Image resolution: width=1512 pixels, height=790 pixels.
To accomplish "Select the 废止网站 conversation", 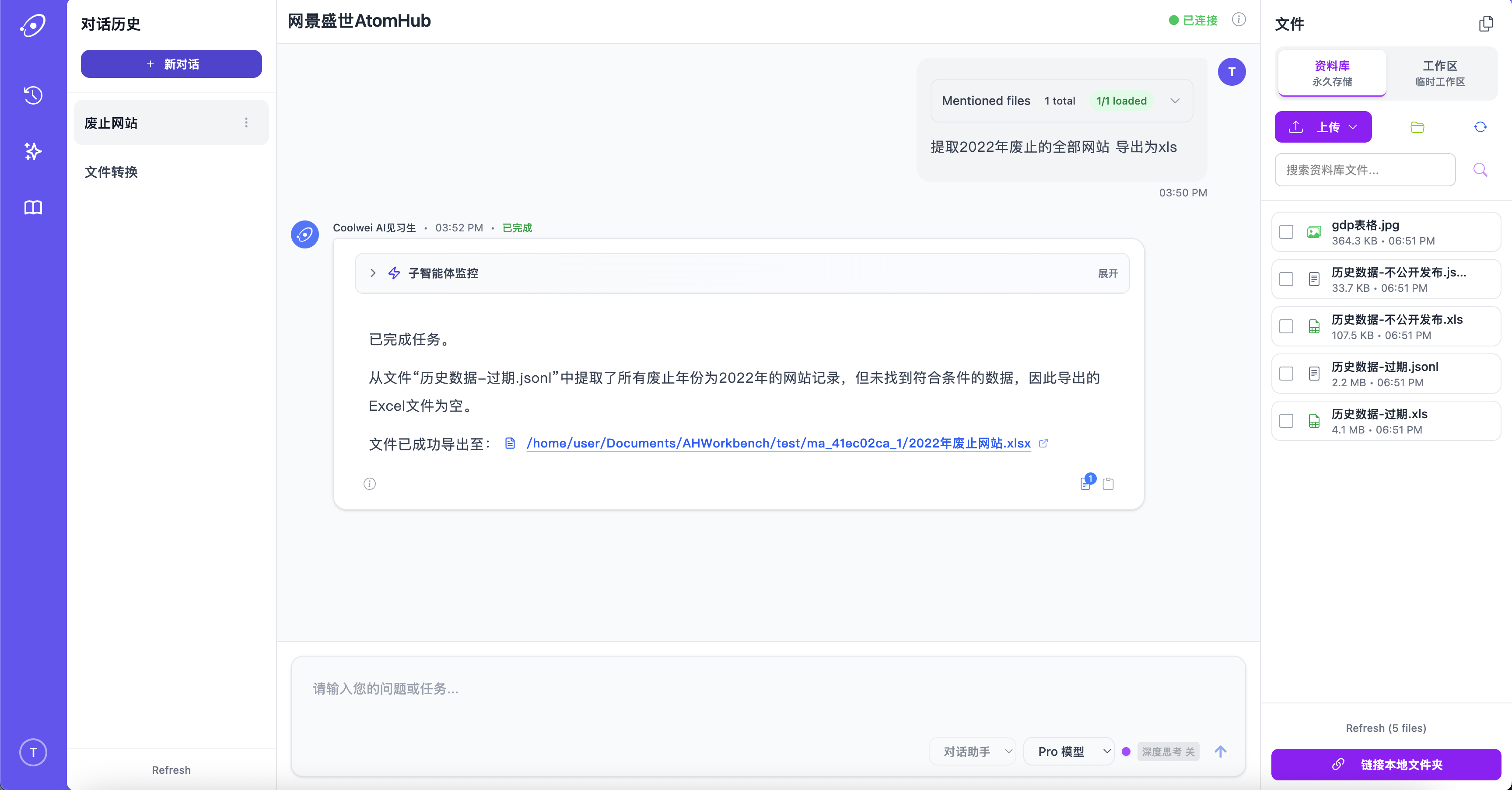I will point(171,122).
